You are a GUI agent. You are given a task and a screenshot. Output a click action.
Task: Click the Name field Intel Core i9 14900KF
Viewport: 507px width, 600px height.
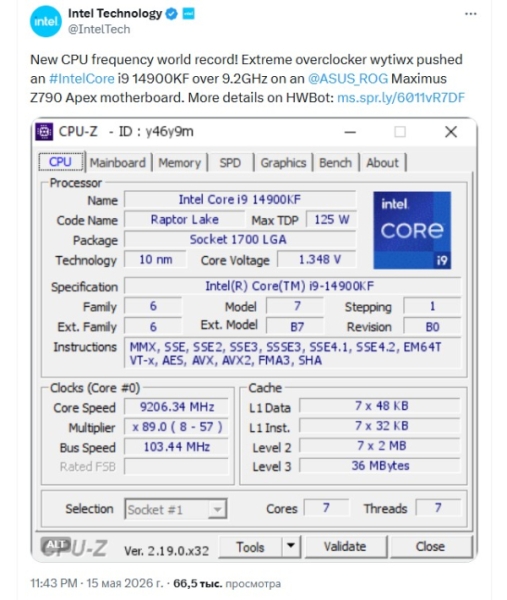pos(240,200)
